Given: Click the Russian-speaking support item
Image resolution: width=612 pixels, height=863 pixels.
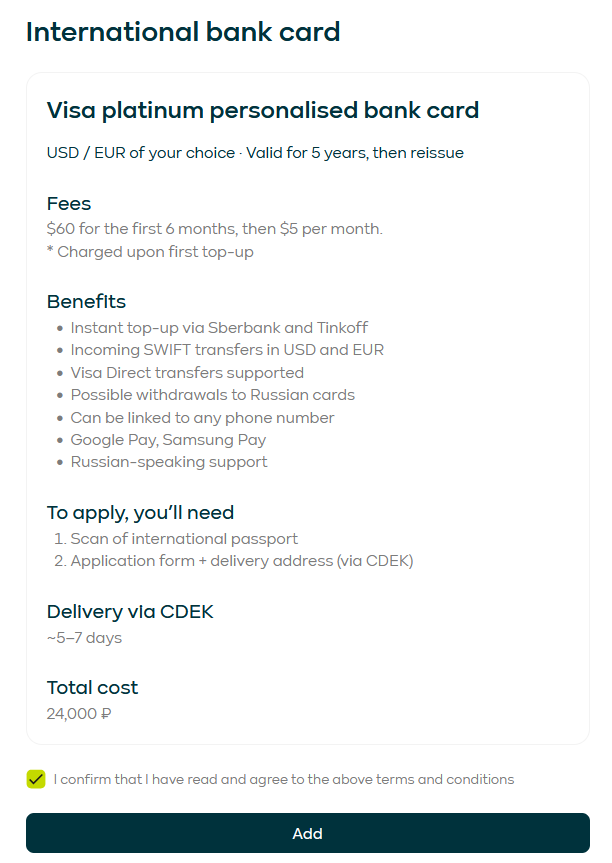Looking at the screenshot, I should point(169,462).
